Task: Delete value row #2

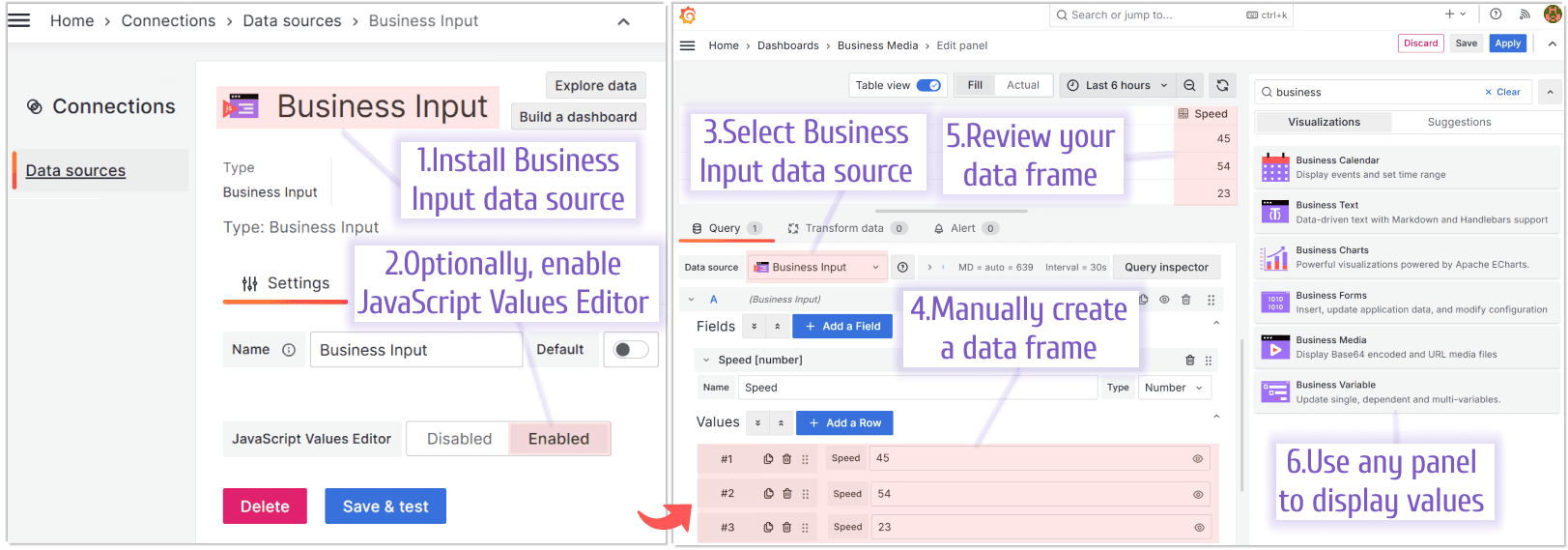Action: point(786,494)
